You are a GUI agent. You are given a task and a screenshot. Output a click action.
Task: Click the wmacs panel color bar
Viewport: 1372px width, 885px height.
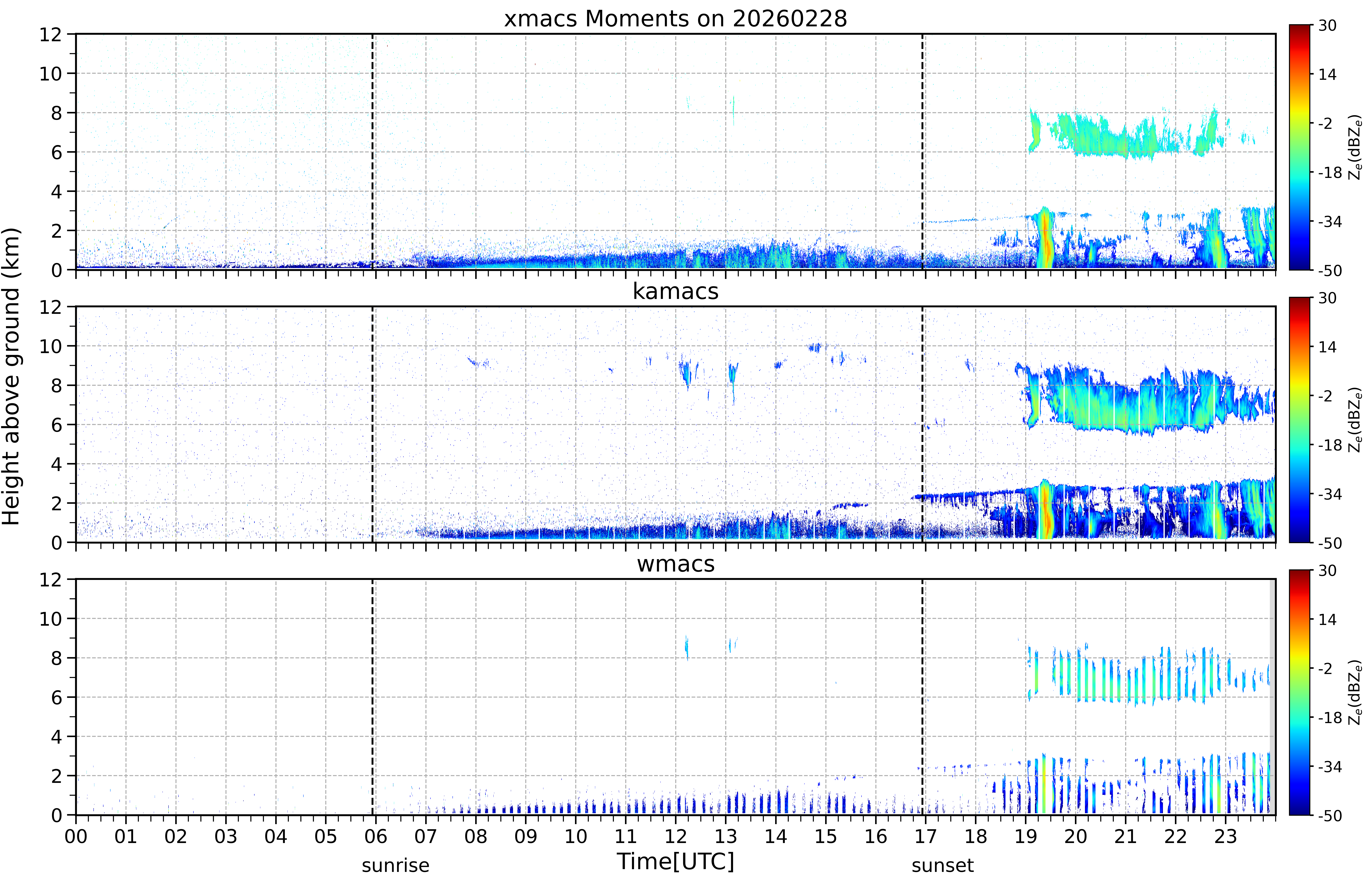(1300, 693)
